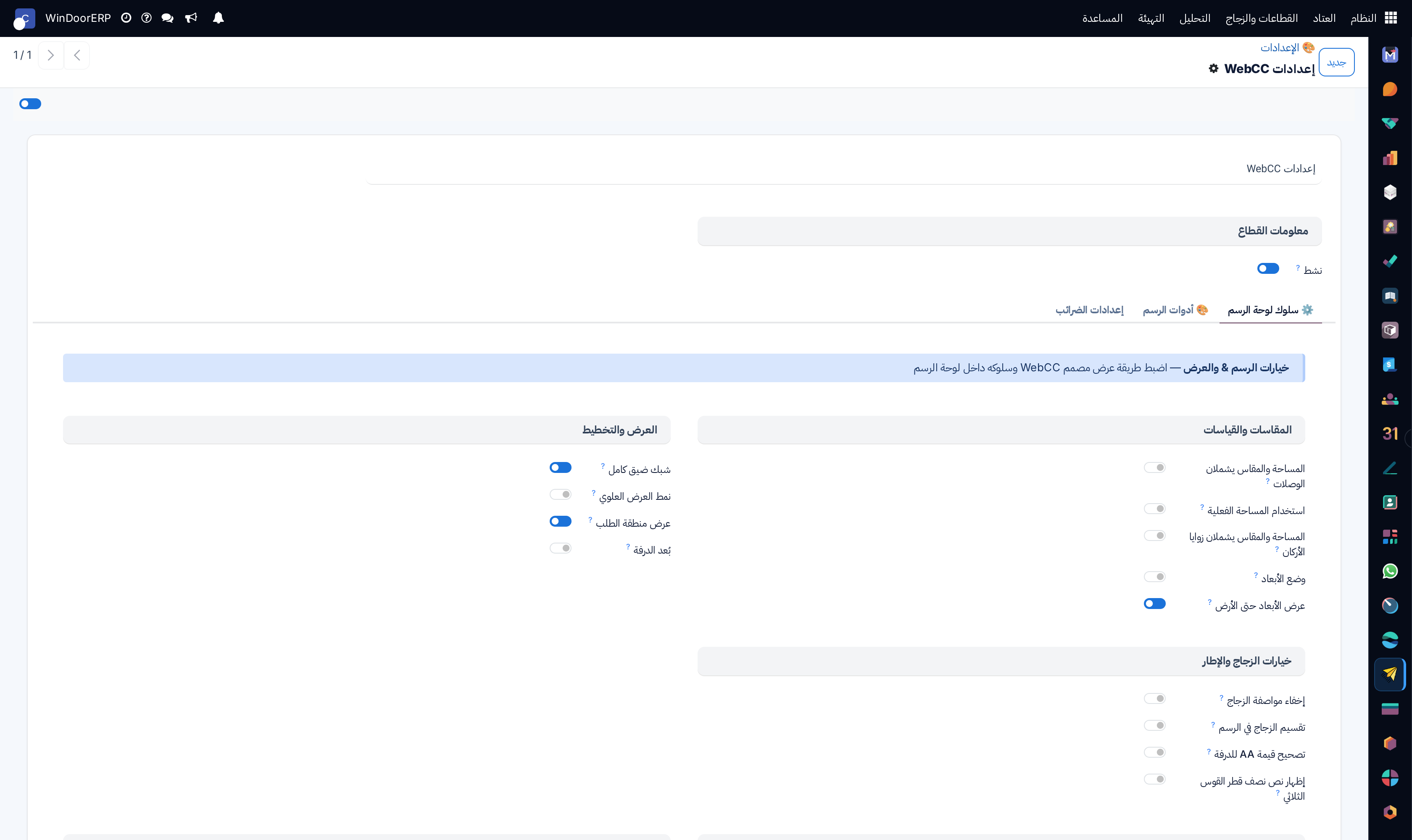Open the colored tiles Dashboards app
The width and height of the screenshot is (1412, 840).
[x=1390, y=537]
